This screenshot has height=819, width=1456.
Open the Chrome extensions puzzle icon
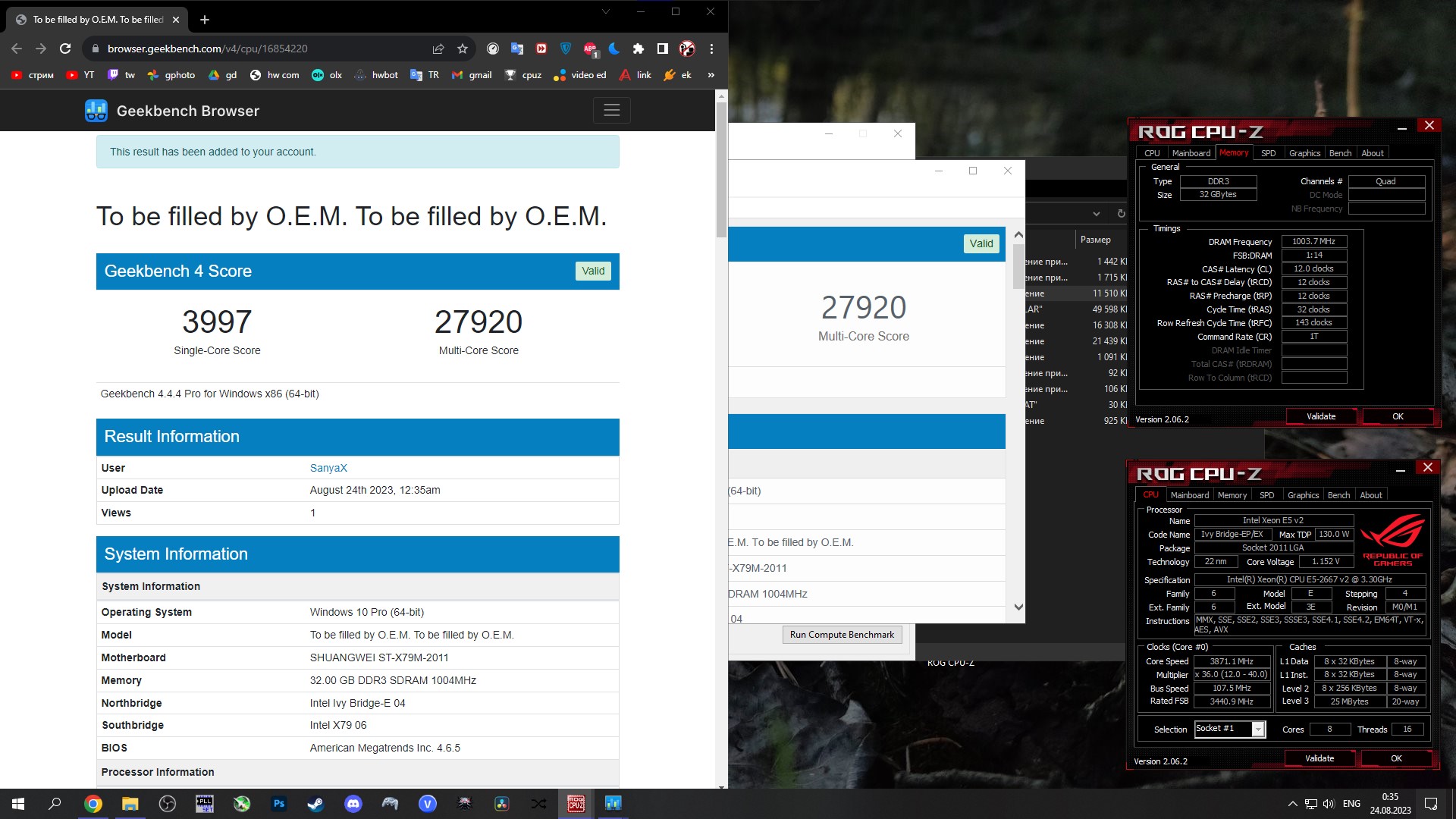point(639,49)
